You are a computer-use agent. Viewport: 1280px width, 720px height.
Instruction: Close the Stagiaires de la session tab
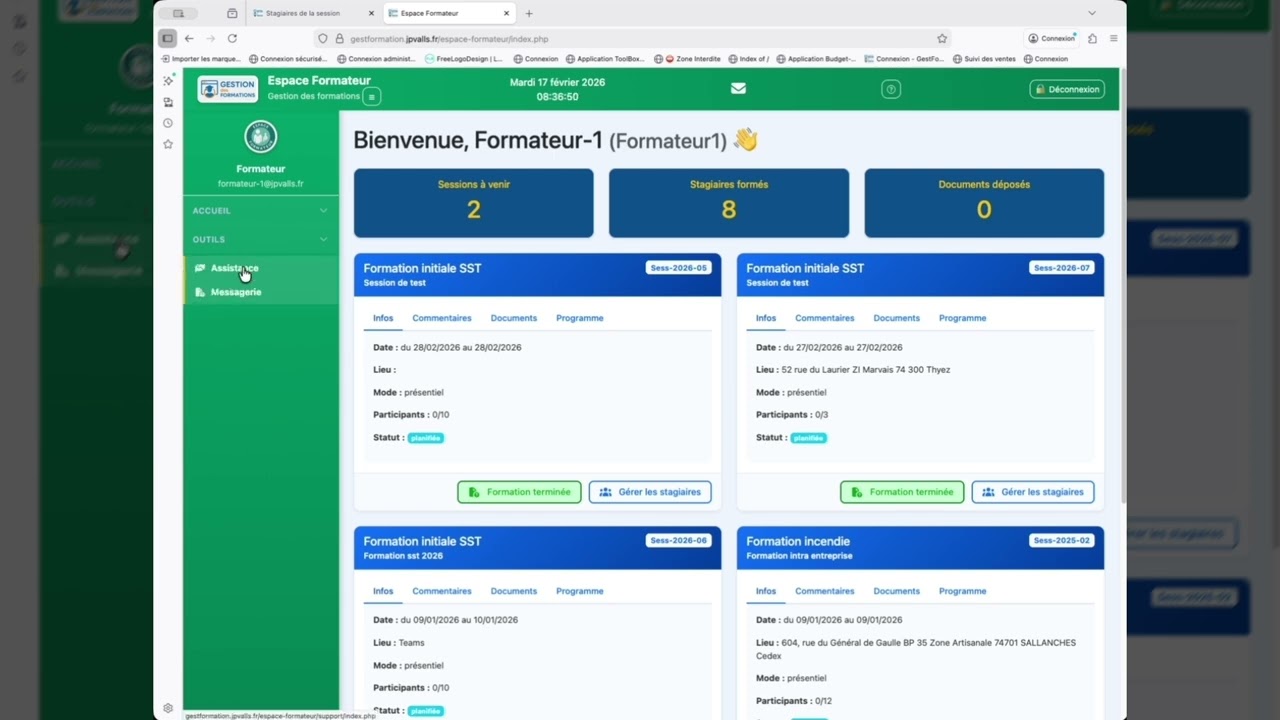tap(371, 13)
